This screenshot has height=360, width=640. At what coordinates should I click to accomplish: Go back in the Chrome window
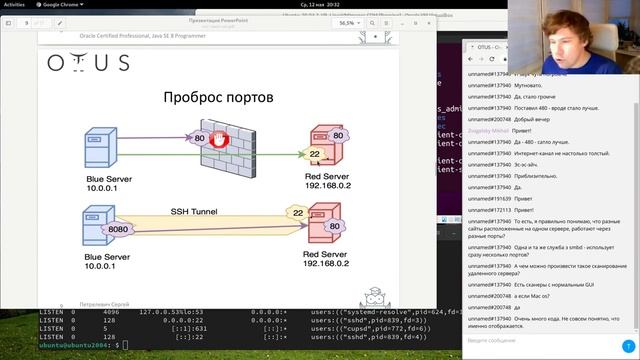pos(471,59)
